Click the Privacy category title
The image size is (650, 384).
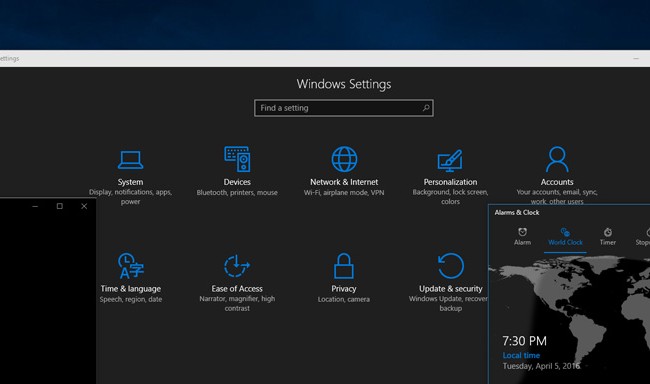tap(344, 289)
